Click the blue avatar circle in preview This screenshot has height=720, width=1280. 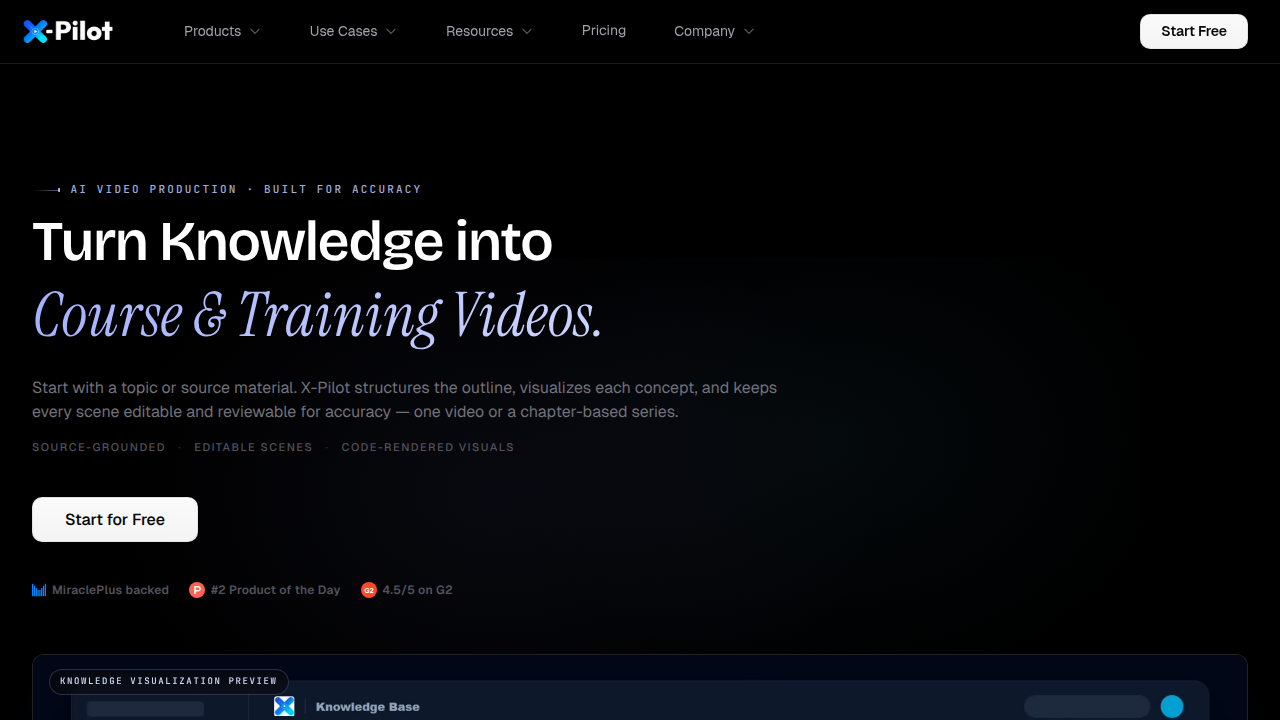(1172, 706)
